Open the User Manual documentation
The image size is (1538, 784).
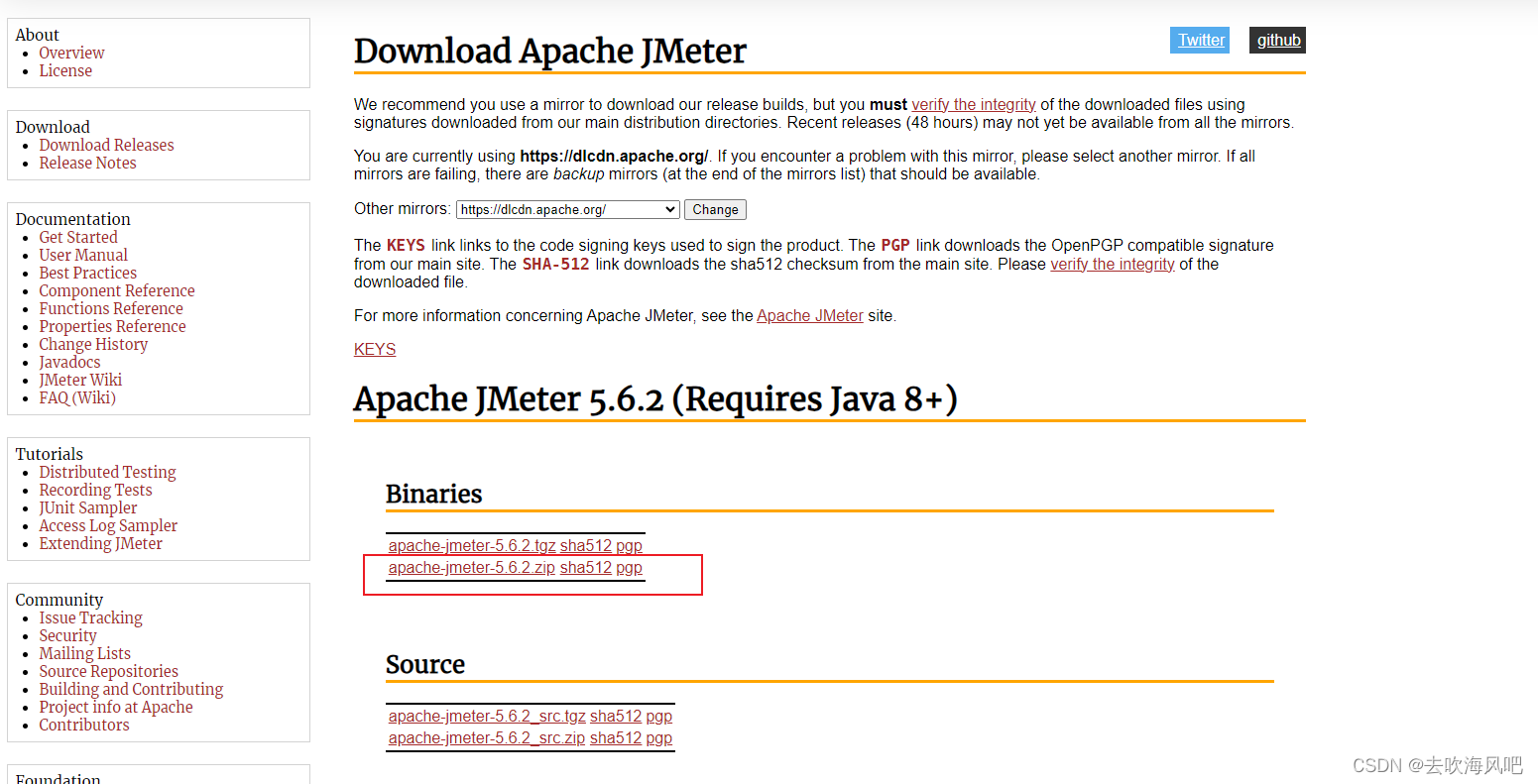[83, 255]
